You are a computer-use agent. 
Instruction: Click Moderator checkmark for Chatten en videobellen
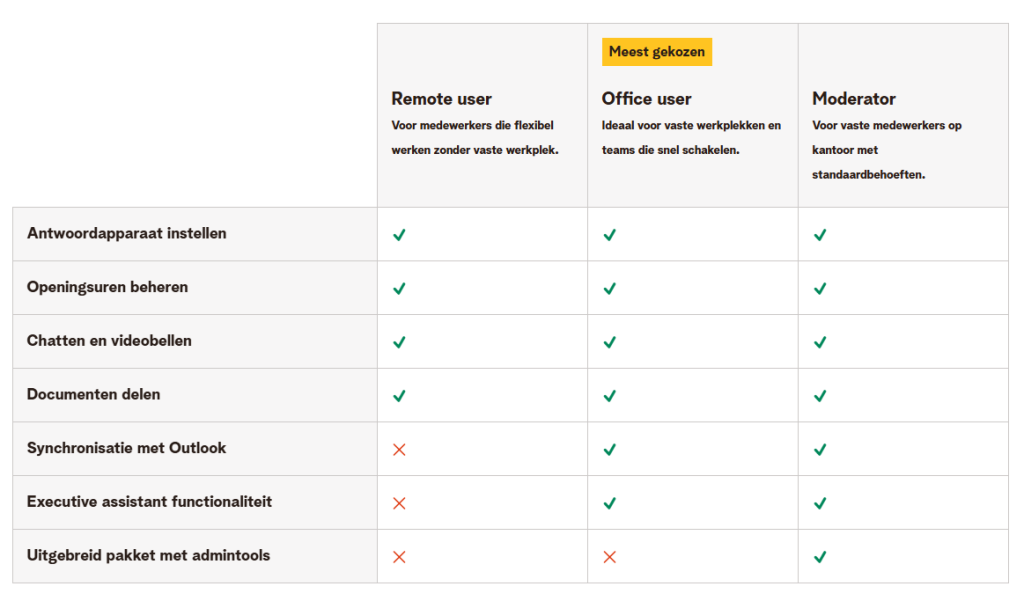820,342
